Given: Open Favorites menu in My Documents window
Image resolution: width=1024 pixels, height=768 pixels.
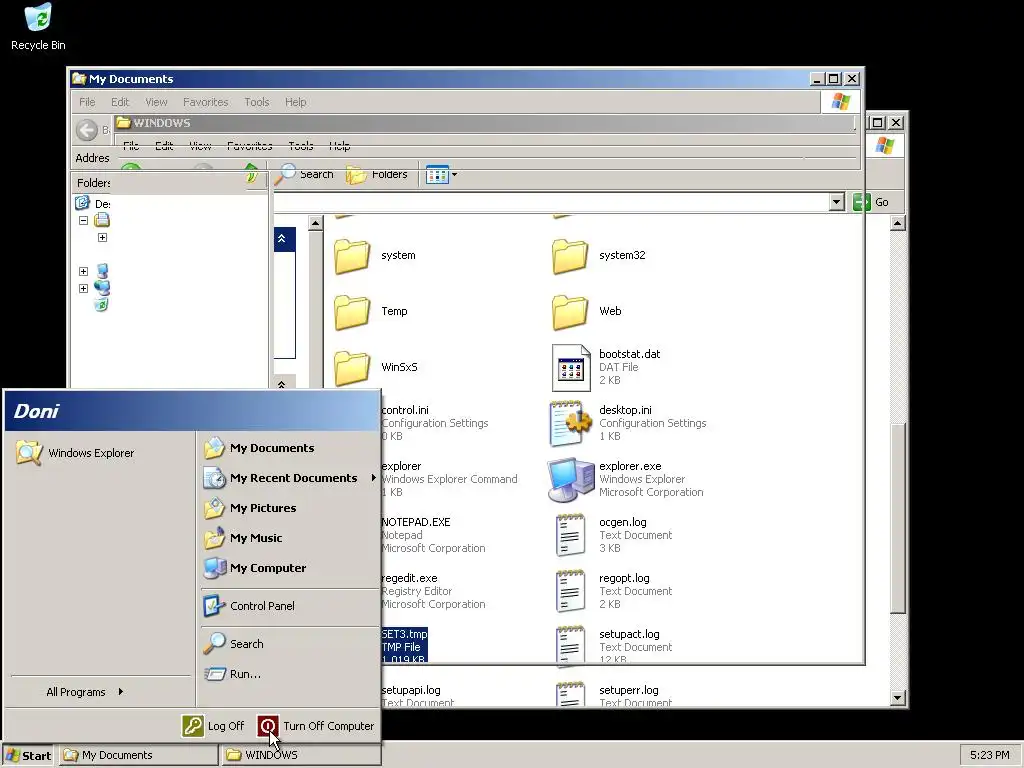Looking at the screenshot, I should 206,102.
